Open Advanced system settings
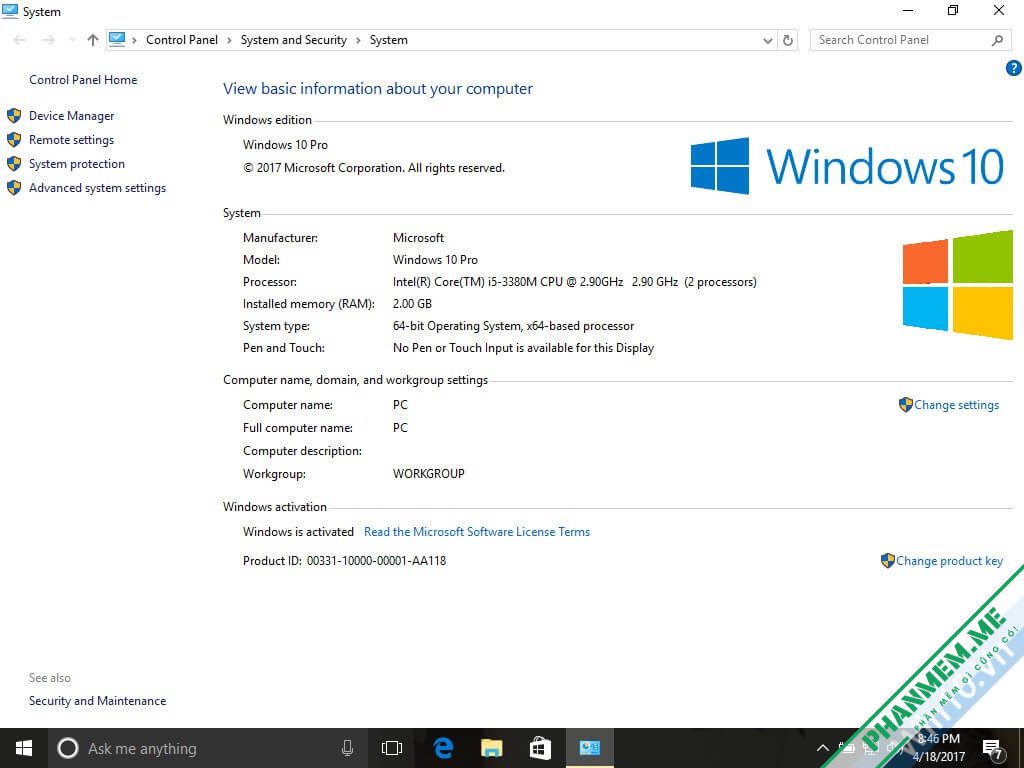 click(x=97, y=188)
